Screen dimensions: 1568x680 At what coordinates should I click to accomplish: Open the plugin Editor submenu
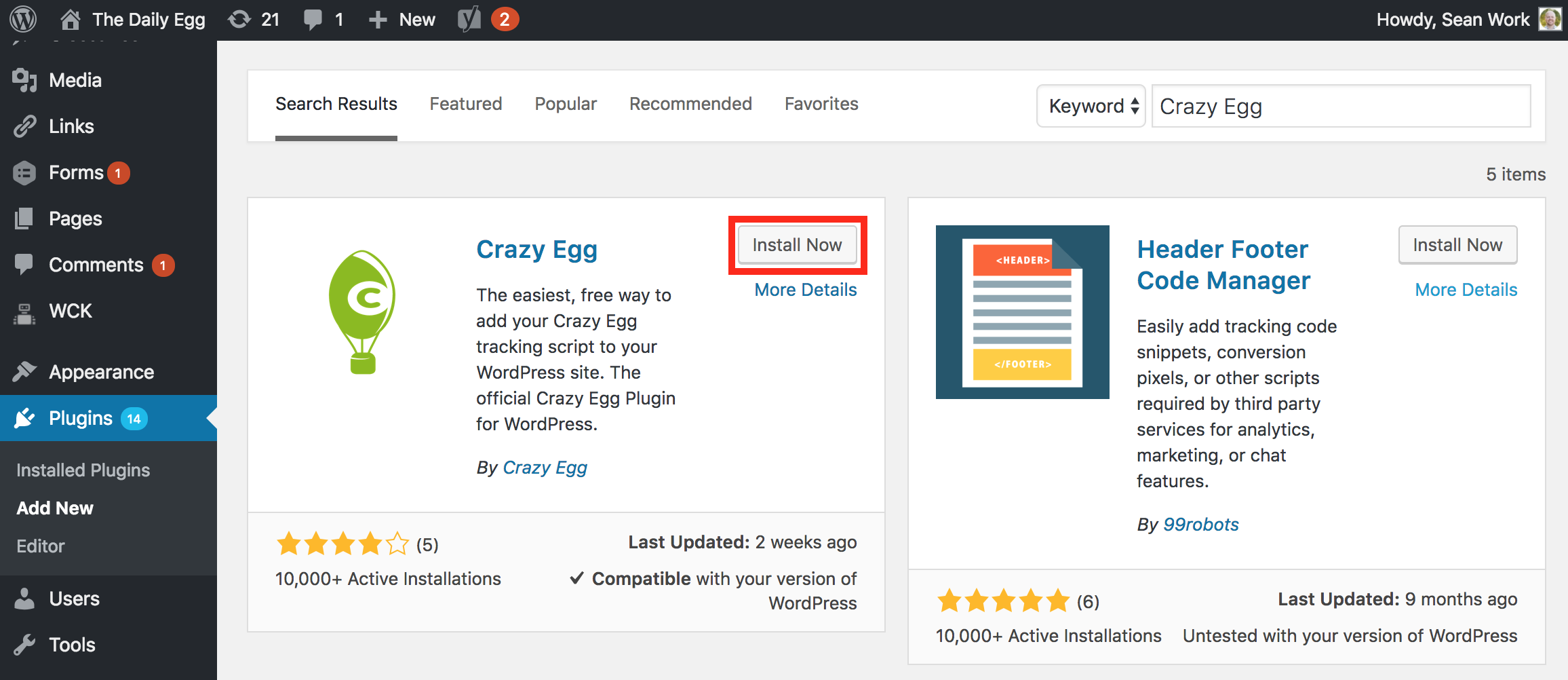click(x=41, y=546)
